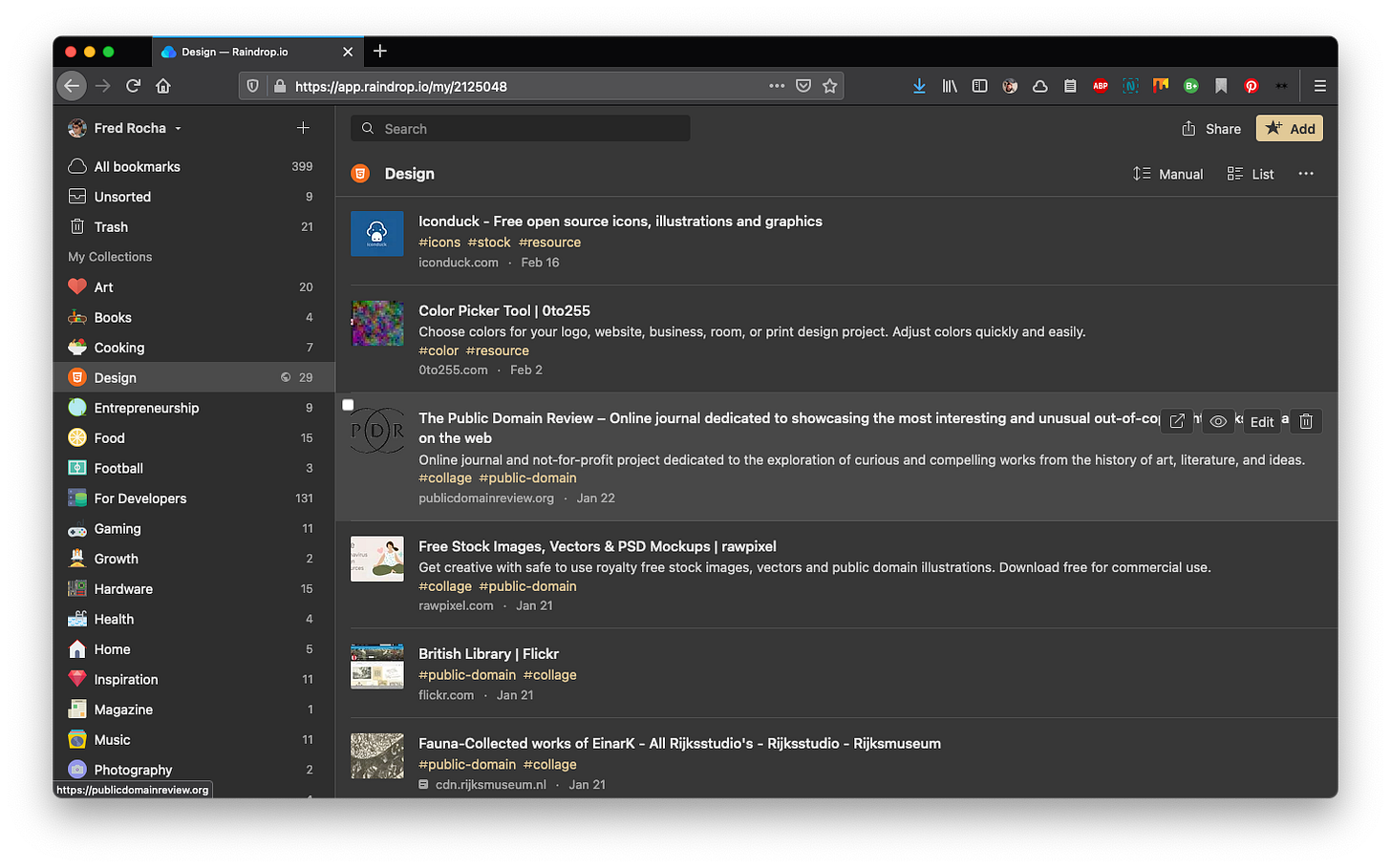Image resolution: width=1391 pixels, height=868 pixels.
Task: Filter by #stock tag on Iconduck
Action: point(489,243)
